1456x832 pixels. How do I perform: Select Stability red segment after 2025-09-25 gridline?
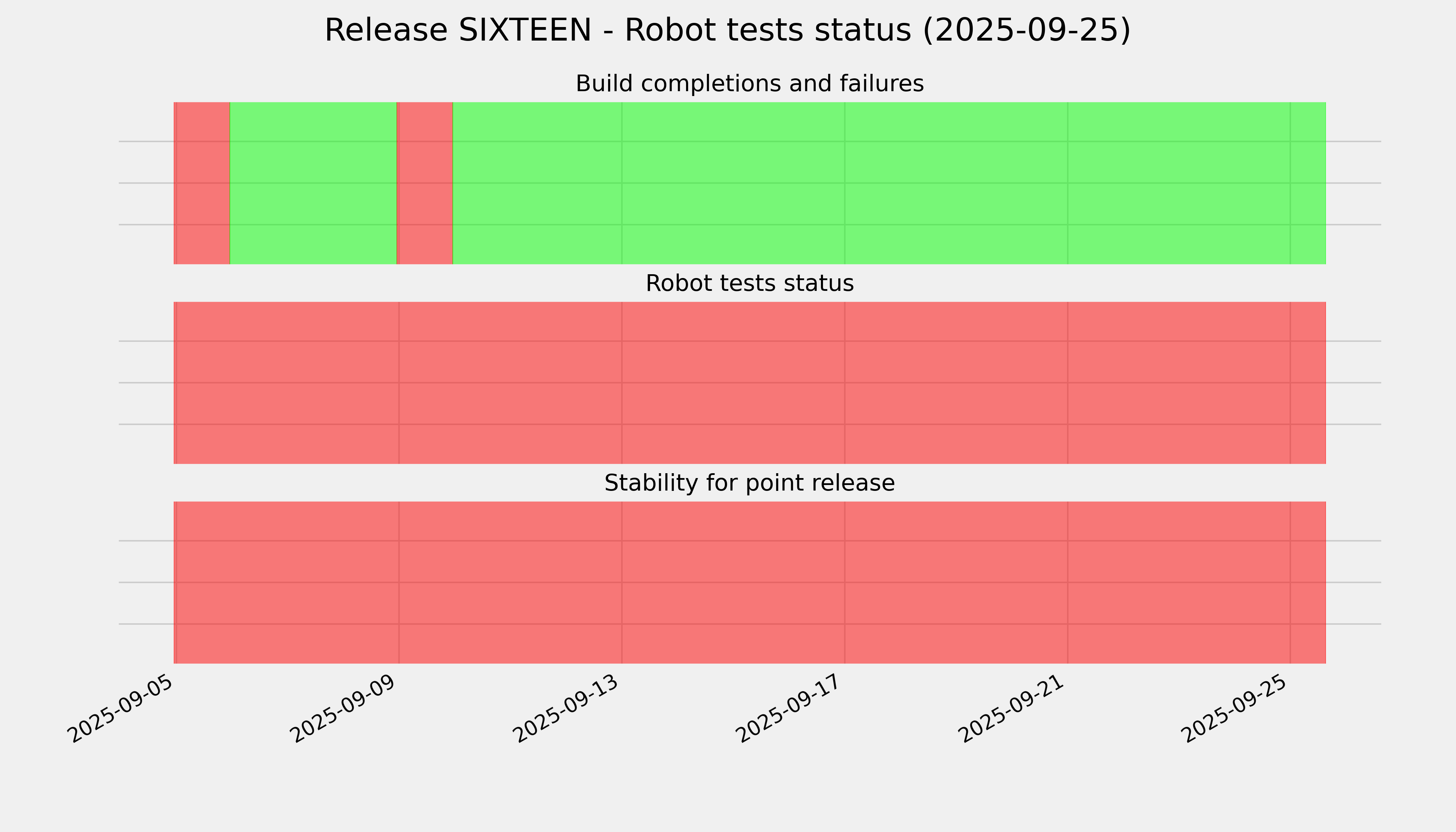click(1308, 582)
